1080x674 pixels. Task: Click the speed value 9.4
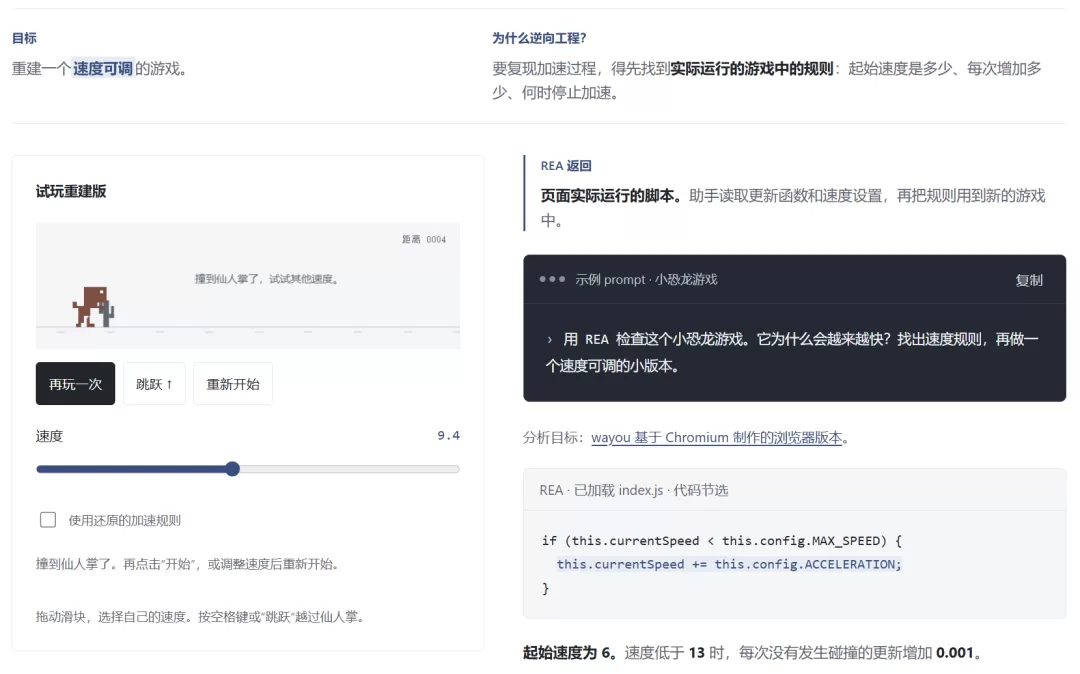pos(448,435)
